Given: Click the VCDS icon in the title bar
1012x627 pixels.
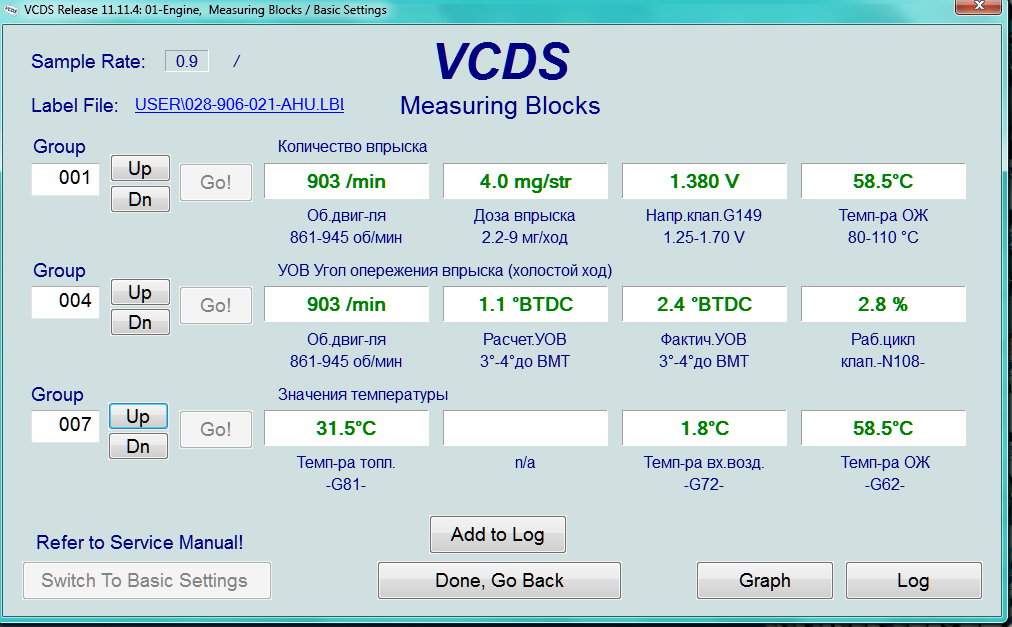Looking at the screenshot, I should click(11, 10).
